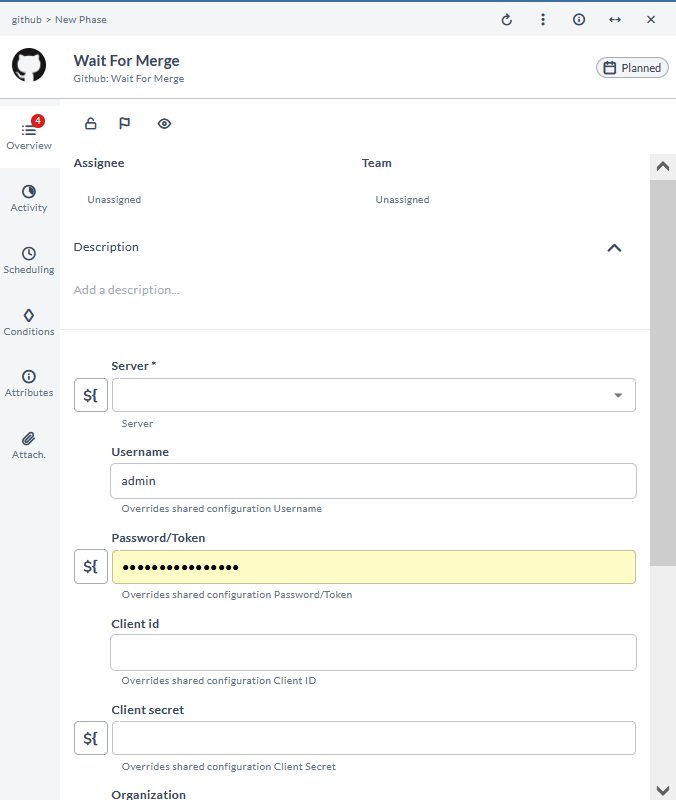Image resolution: width=676 pixels, height=800 pixels.
Task: Click the info circle icon in header
Action: coord(579,20)
